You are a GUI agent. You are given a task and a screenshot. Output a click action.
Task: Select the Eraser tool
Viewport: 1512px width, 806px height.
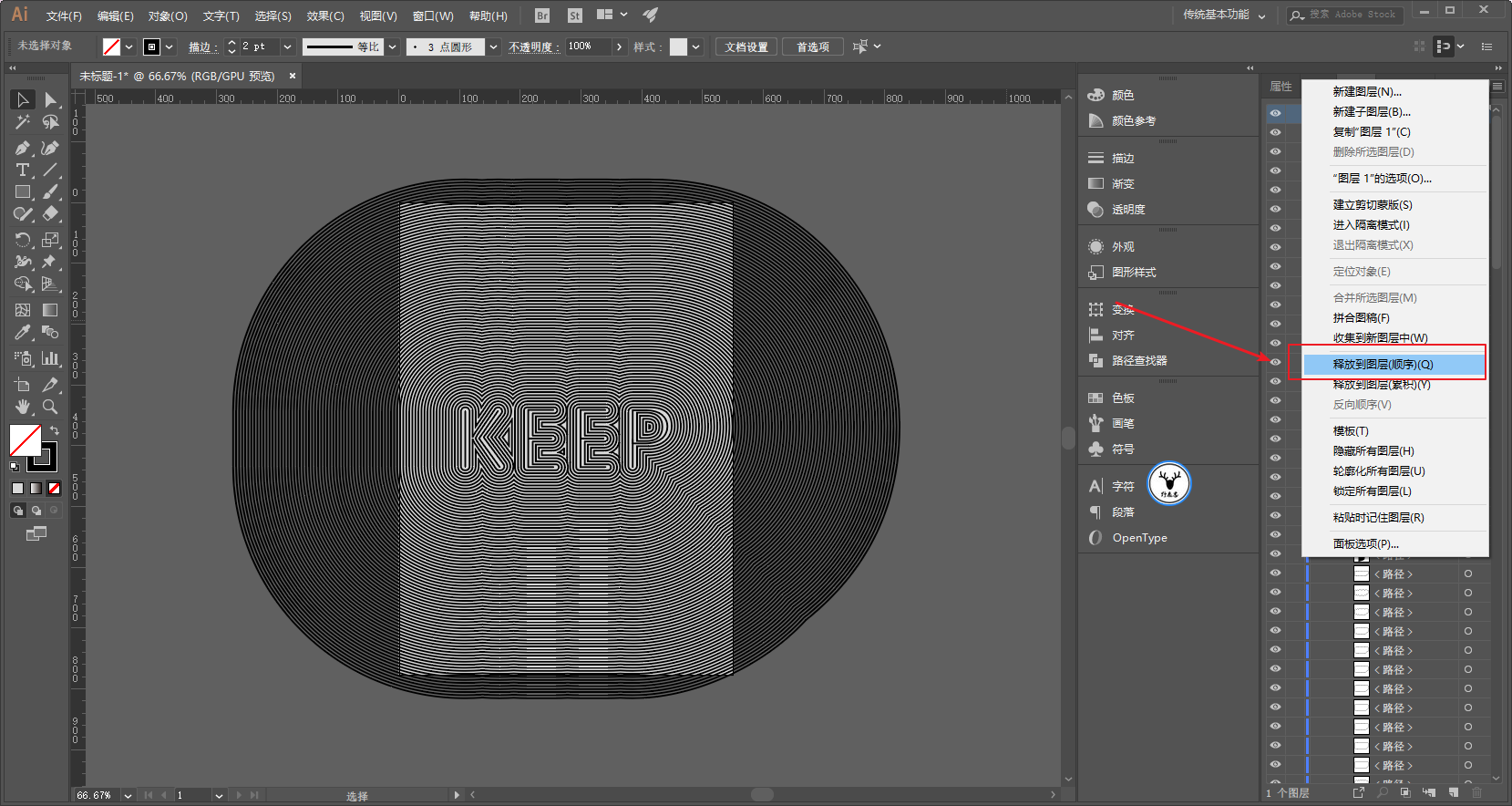coord(51,214)
